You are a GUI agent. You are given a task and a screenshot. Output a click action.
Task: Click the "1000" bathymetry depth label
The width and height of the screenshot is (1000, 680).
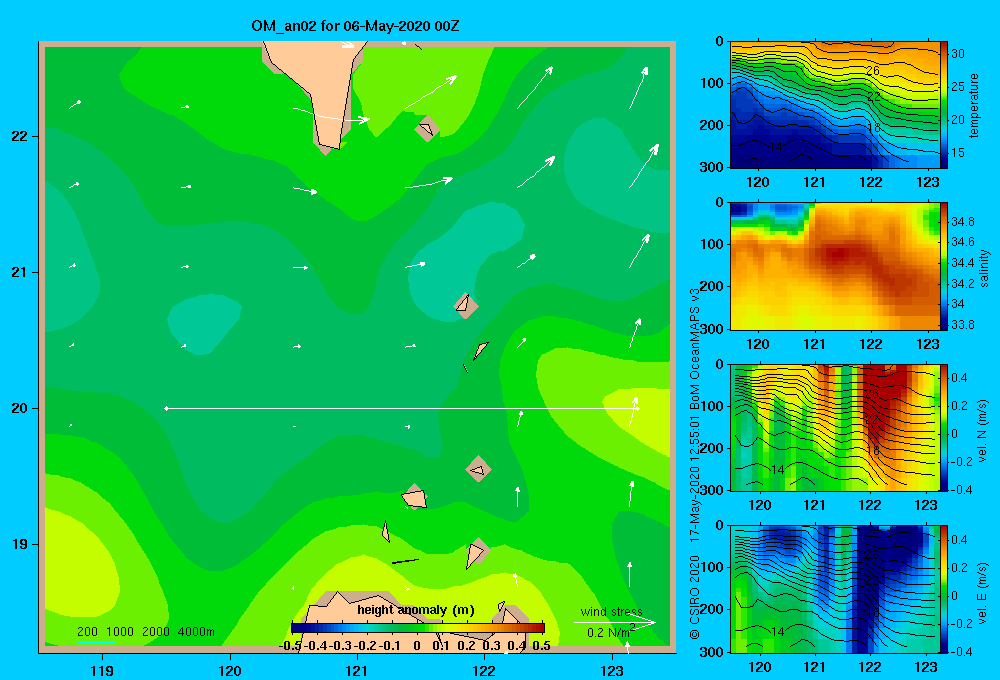coord(120,632)
